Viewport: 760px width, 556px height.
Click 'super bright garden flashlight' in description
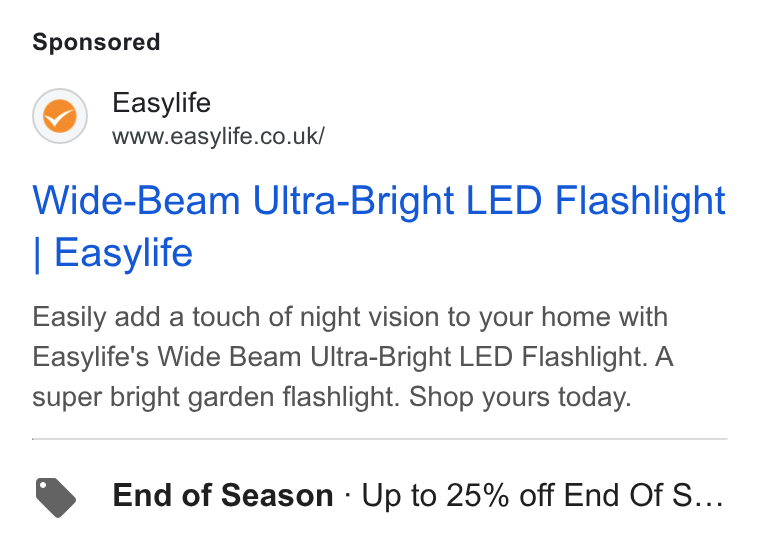[216, 397]
